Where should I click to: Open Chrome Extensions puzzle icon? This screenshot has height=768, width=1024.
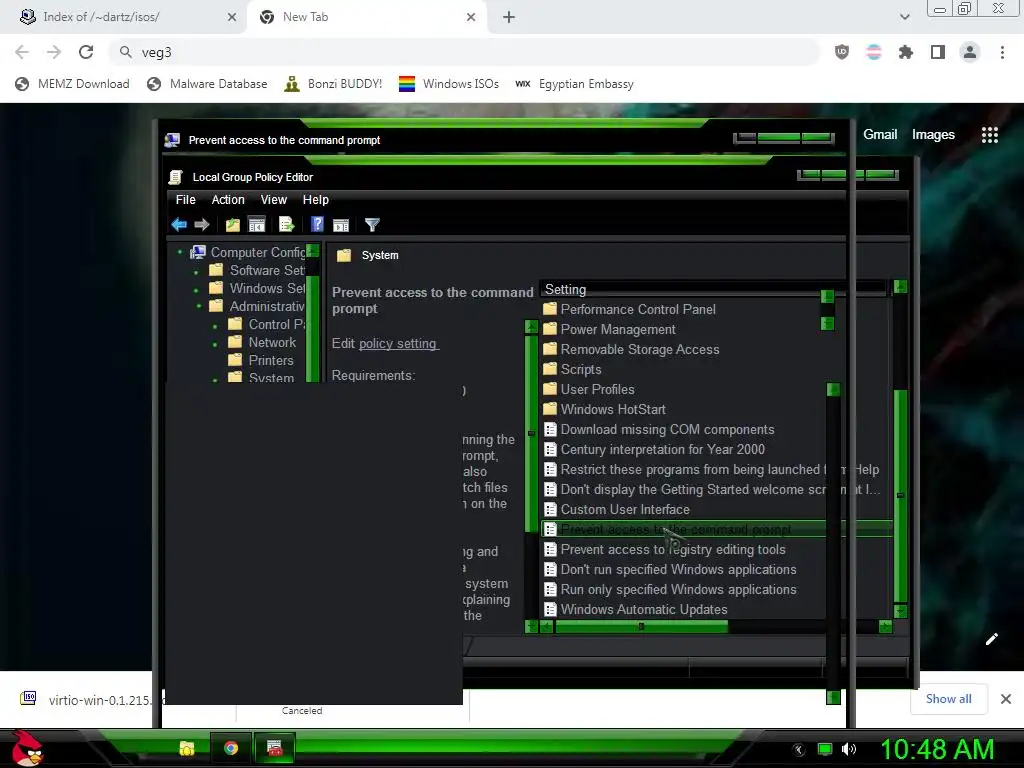click(906, 52)
